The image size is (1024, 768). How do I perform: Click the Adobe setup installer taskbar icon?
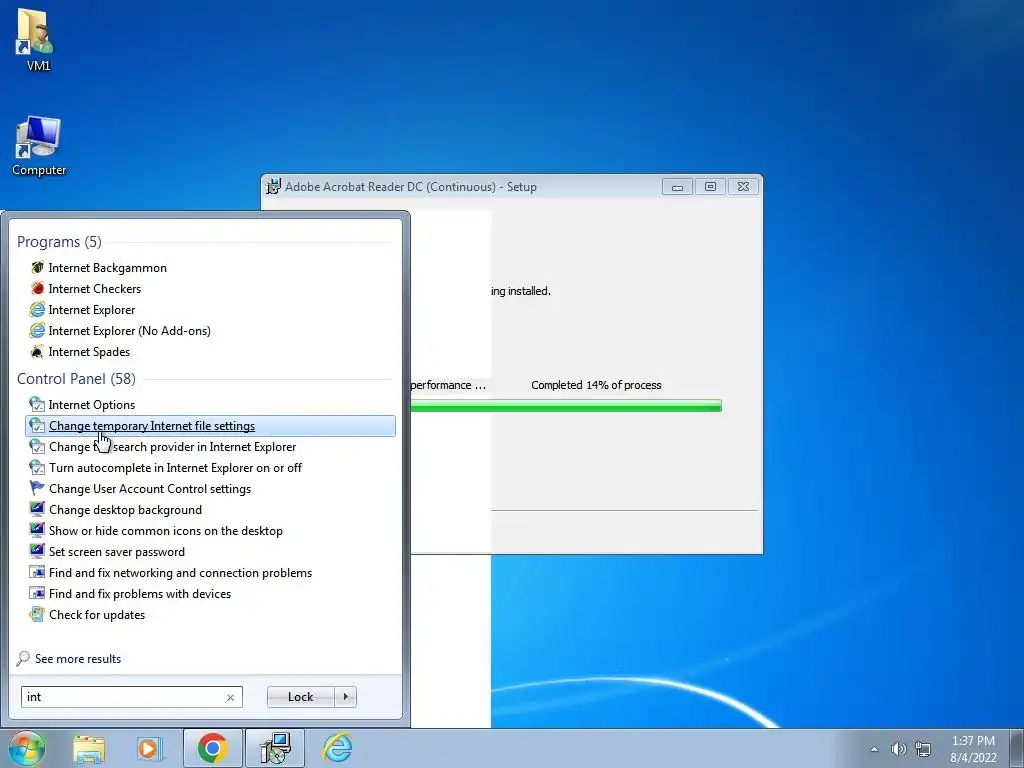coord(275,748)
